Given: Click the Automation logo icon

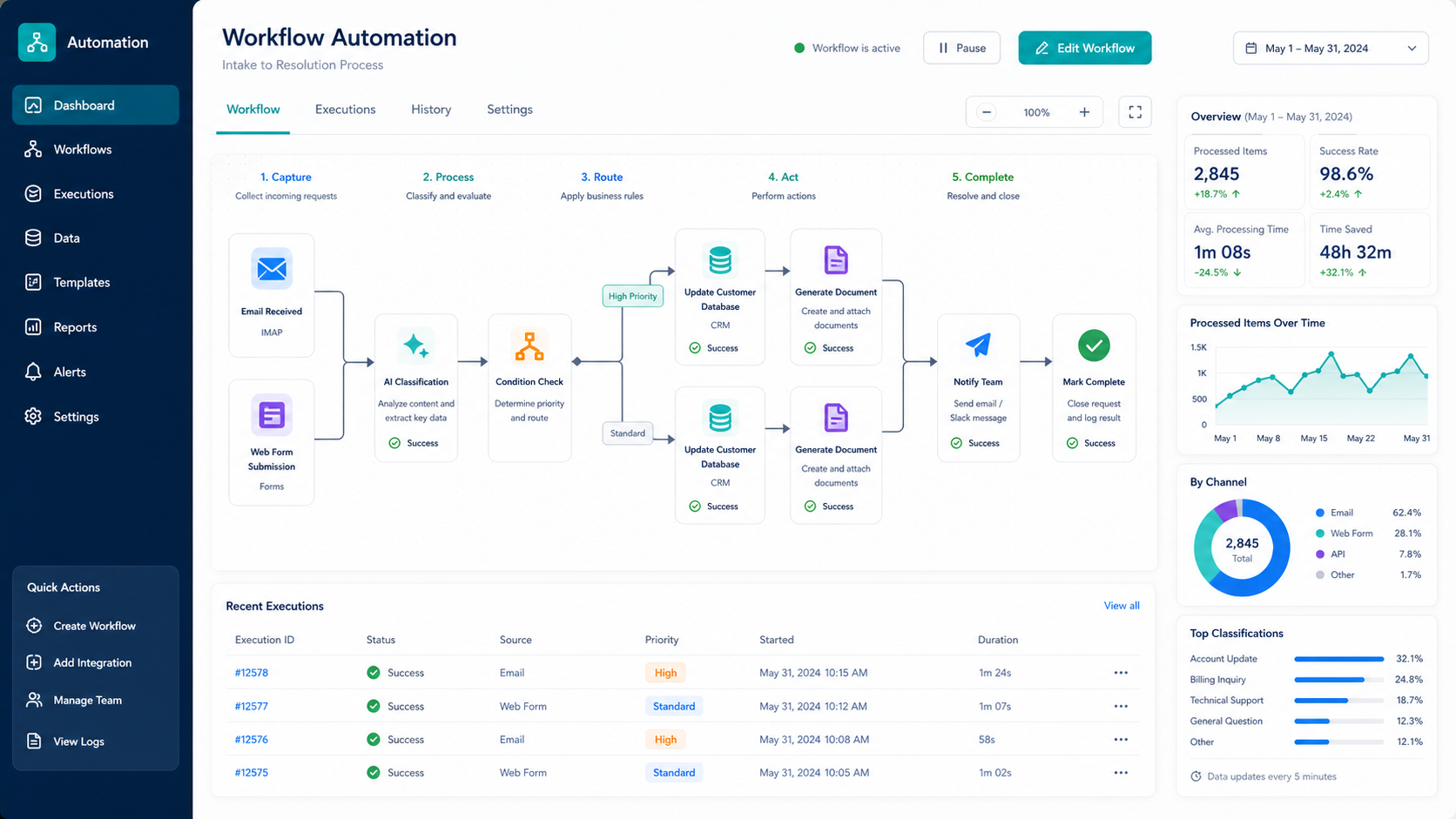Looking at the screenshot, I should 37,42.
